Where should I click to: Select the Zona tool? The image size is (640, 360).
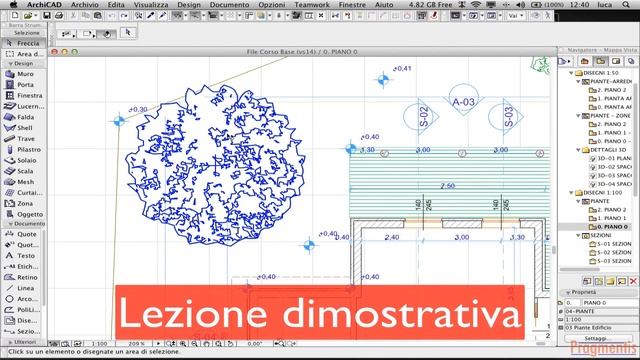tap(24, 203)
